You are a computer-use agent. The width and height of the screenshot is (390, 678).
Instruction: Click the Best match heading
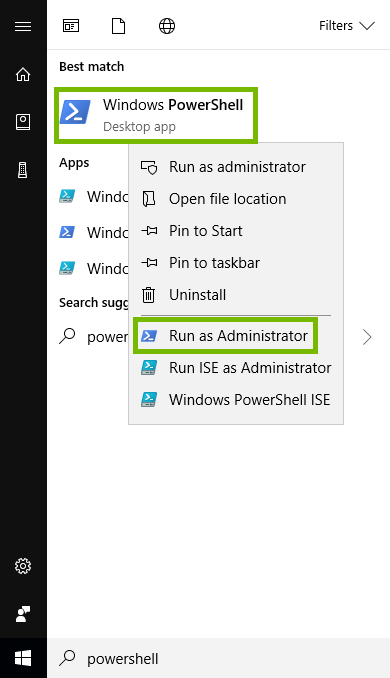point(92,67)
